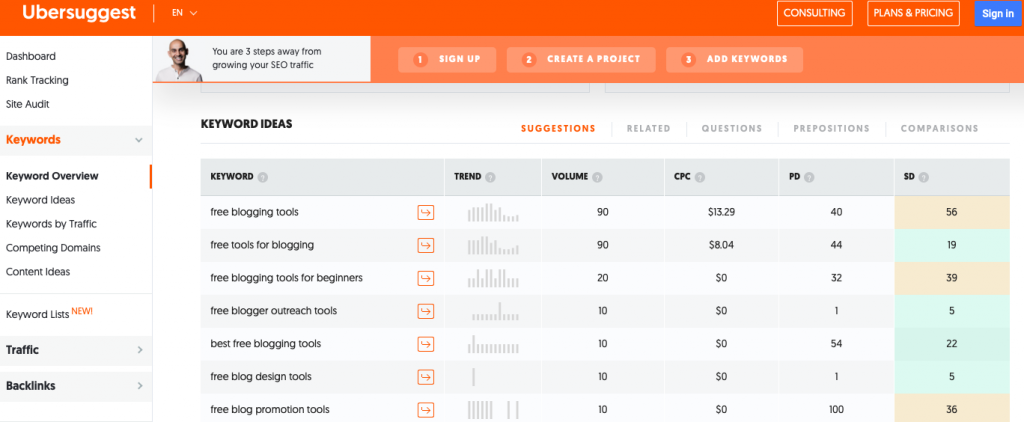Open Keywords by Traffic in sidebar
Image resolution: width=1024 pixels, height=422 pixels.
(51, 224)
